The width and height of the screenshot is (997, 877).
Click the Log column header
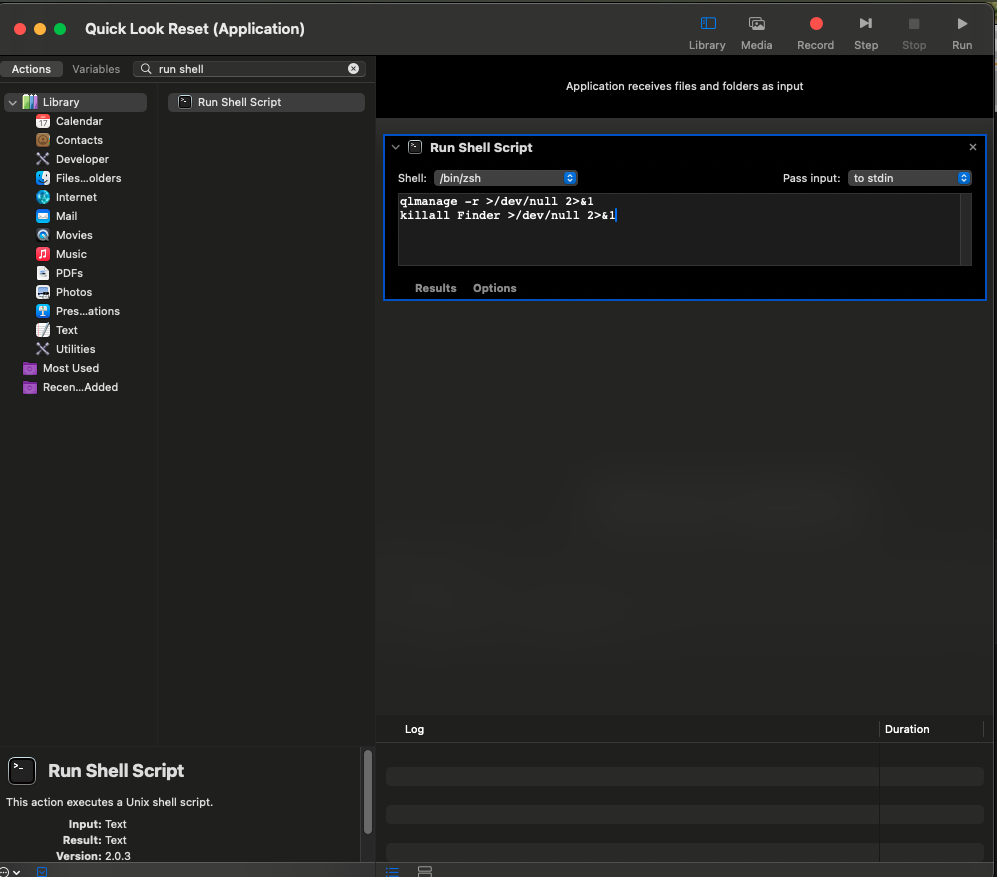coord(415,729)
